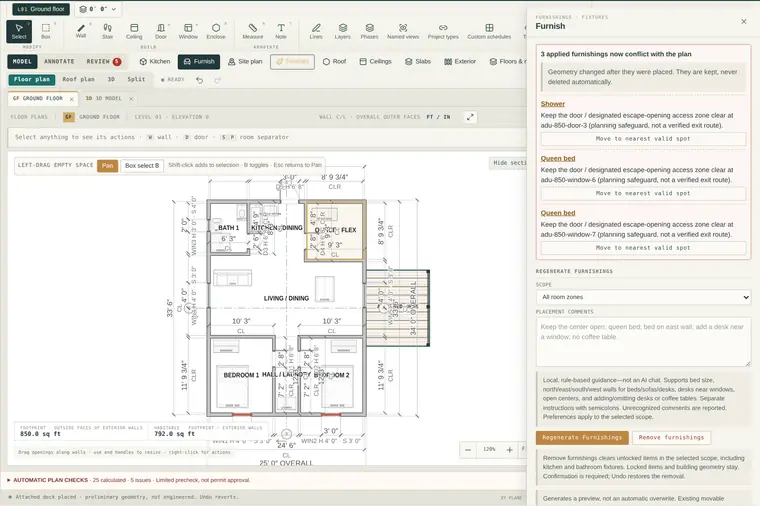Choose the Door tool
The width and height of the screenshot is (760, 506).
click(x=161, y=31)
